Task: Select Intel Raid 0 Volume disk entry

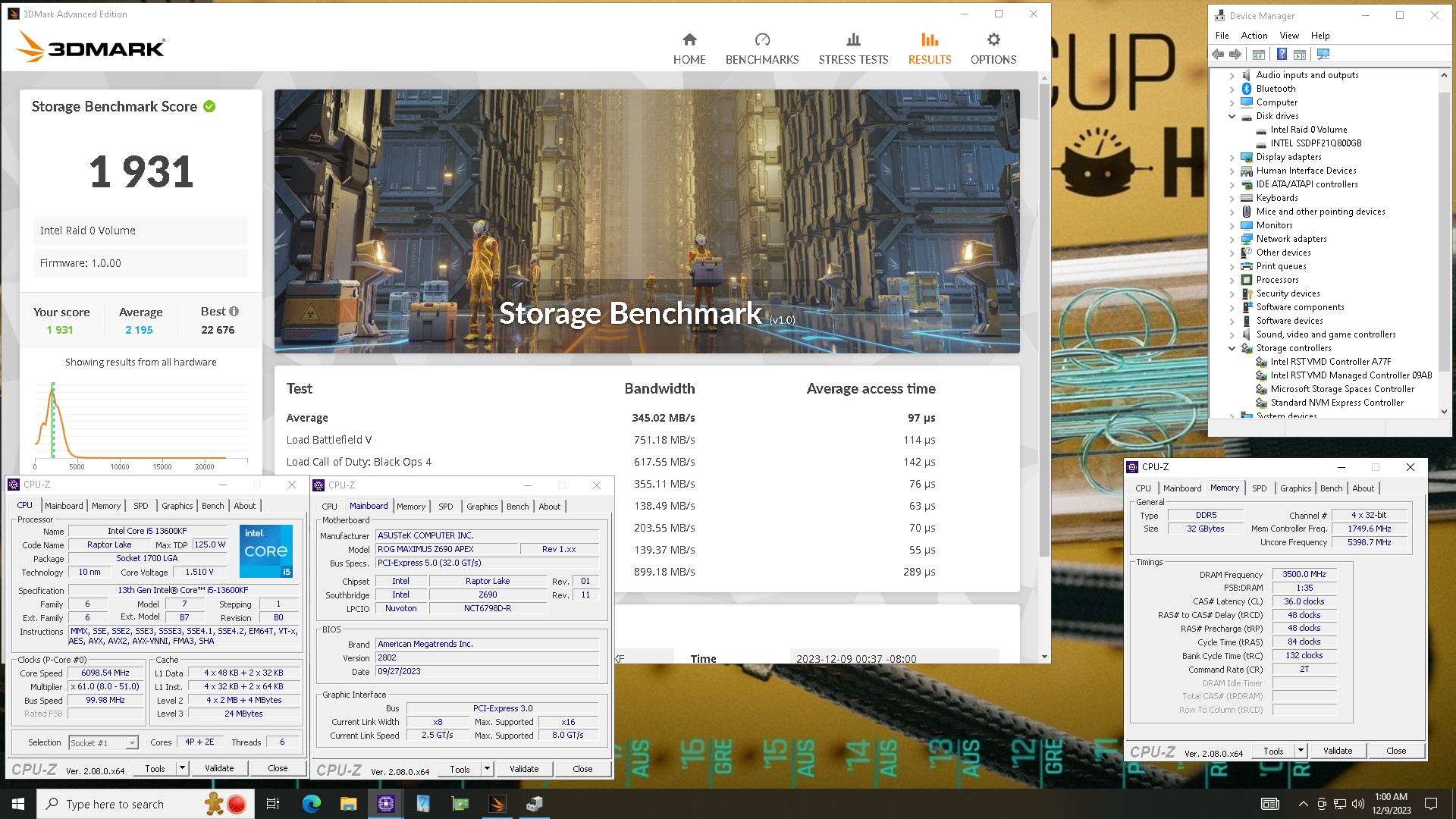Action: (1309, 130)
